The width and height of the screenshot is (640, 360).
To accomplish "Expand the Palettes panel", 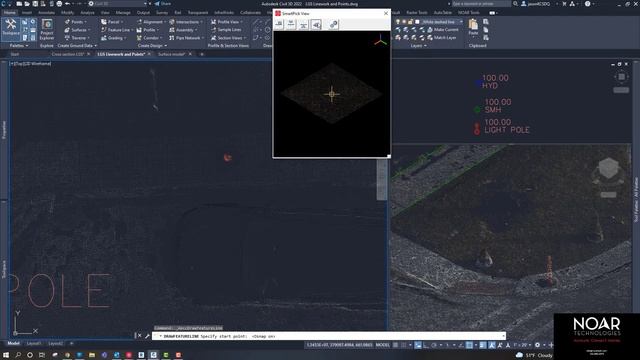I will (x=19, y=46).
